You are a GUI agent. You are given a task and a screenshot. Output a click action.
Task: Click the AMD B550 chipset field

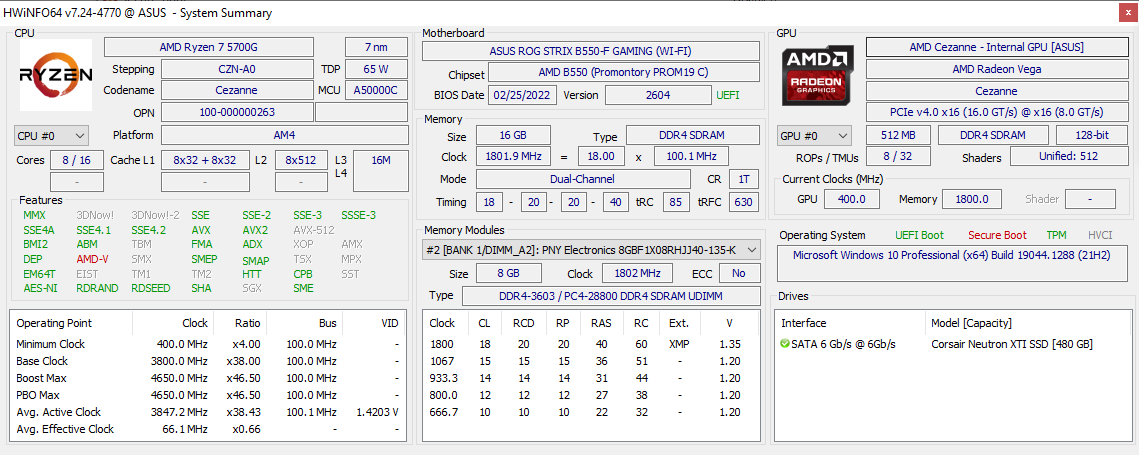(623, 73)
